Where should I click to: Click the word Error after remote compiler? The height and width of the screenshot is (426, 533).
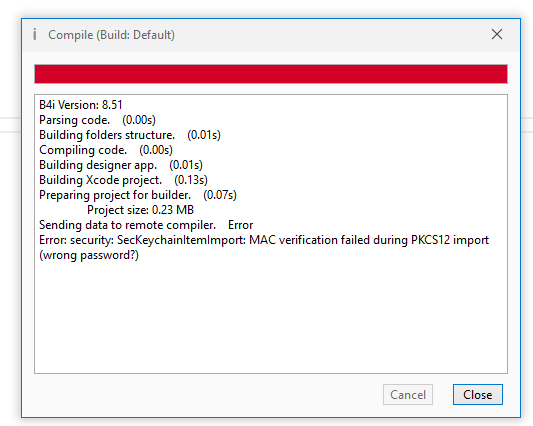(241, 225)
